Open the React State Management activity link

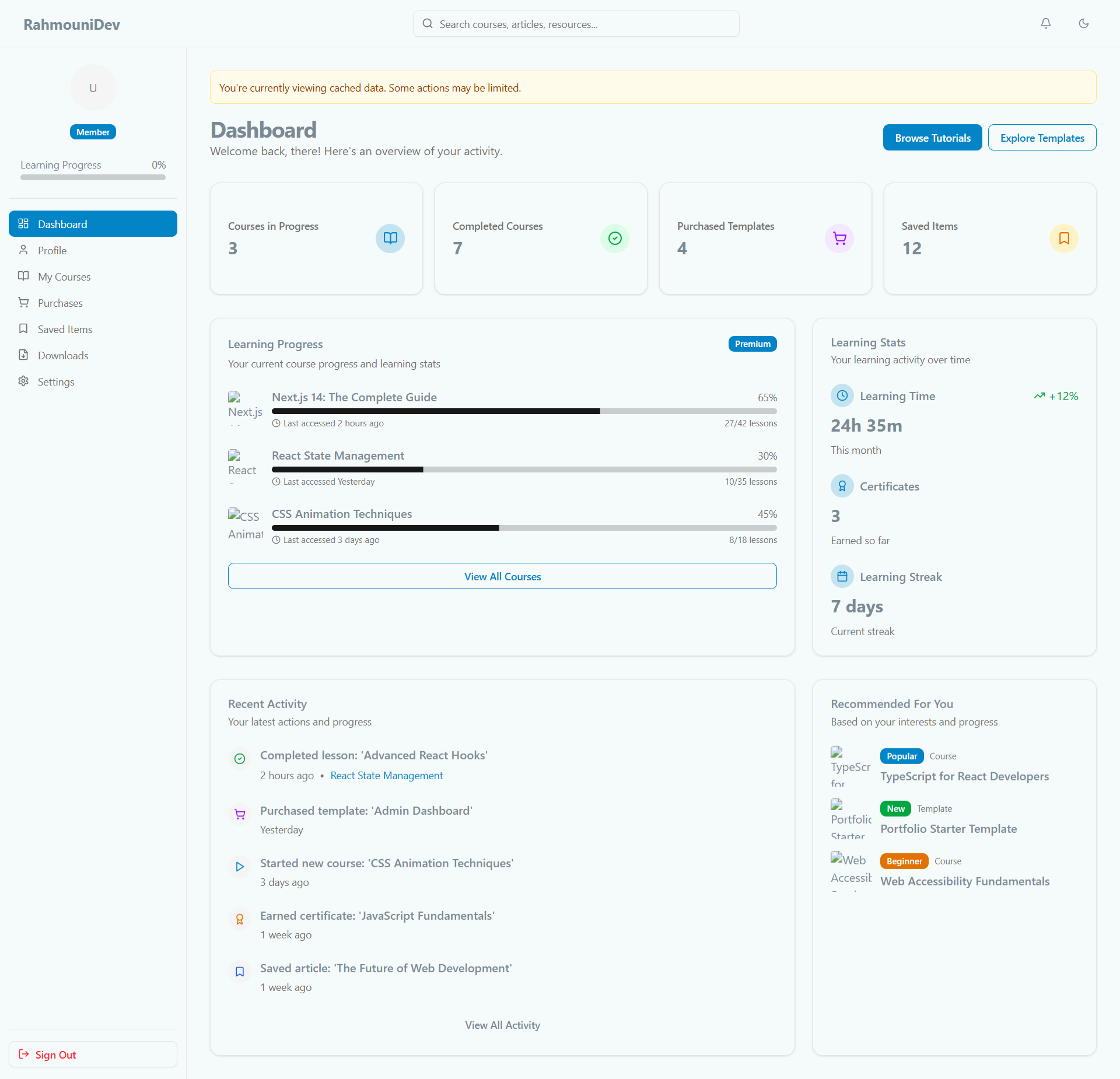pos(386,775)
